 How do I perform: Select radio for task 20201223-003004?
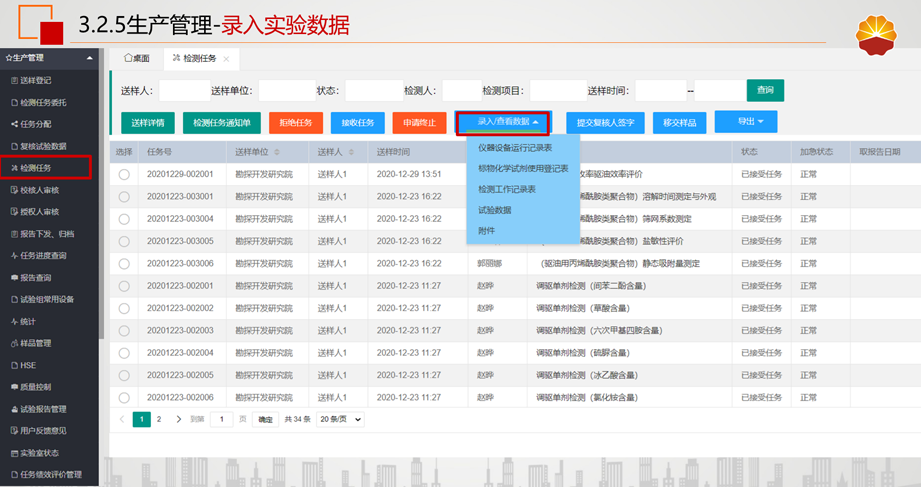pos(124,219)
